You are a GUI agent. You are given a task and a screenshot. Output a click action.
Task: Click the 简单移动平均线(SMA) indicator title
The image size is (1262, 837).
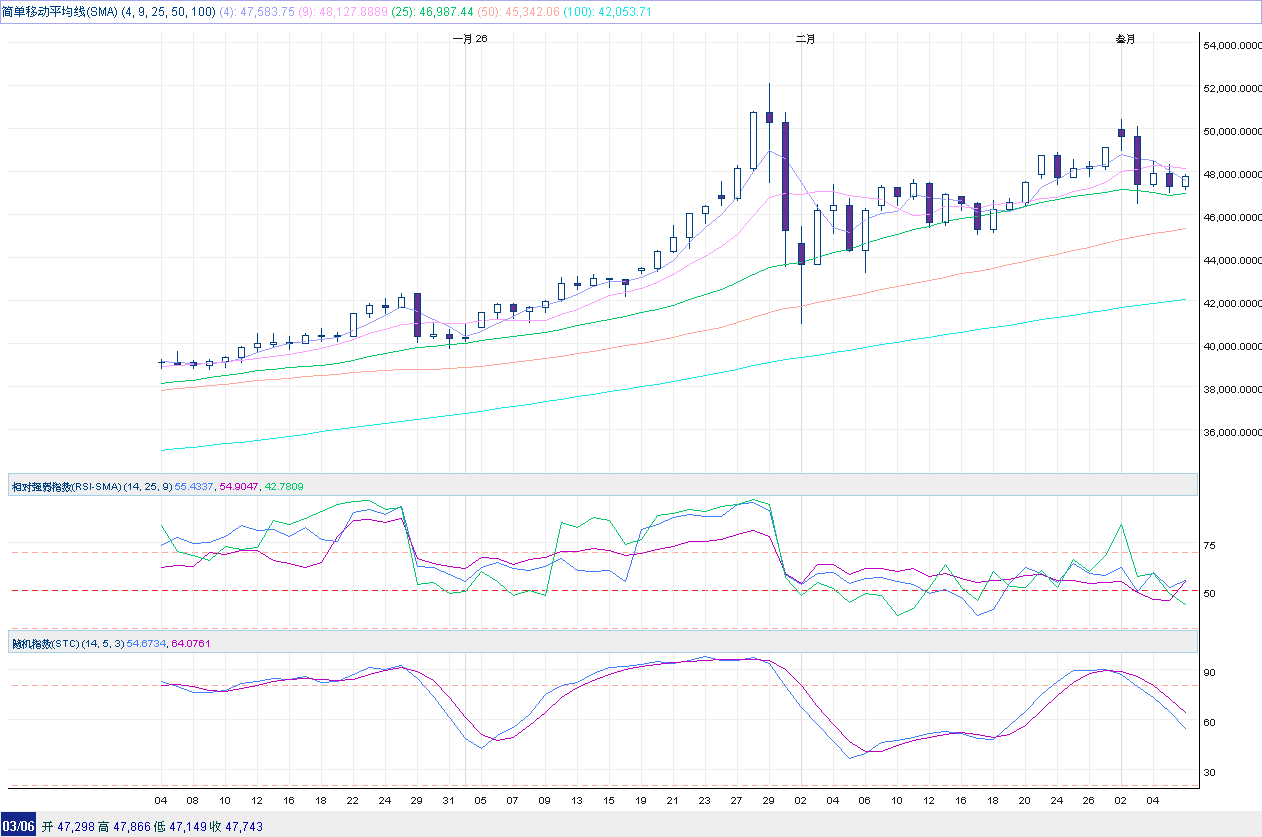(60, 11)
